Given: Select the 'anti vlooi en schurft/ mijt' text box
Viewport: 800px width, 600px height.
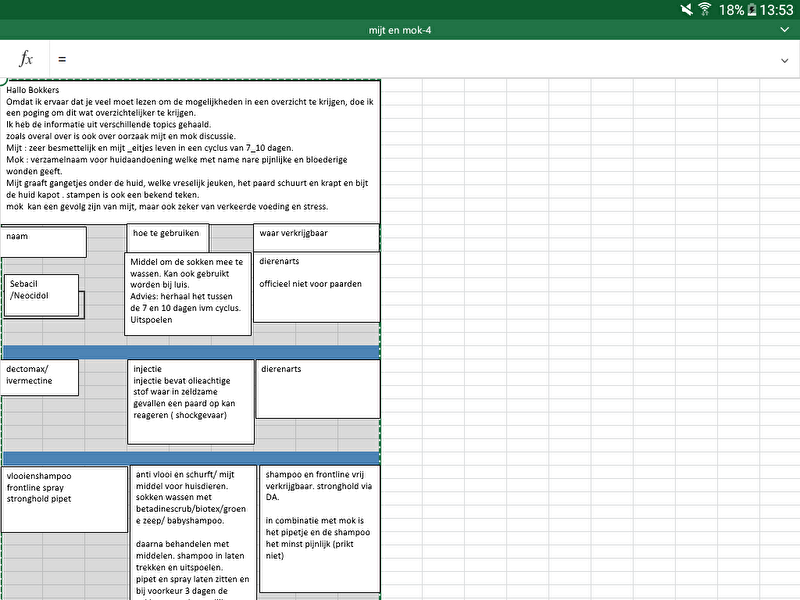Looking at the screenshot, I should (193, 533).
